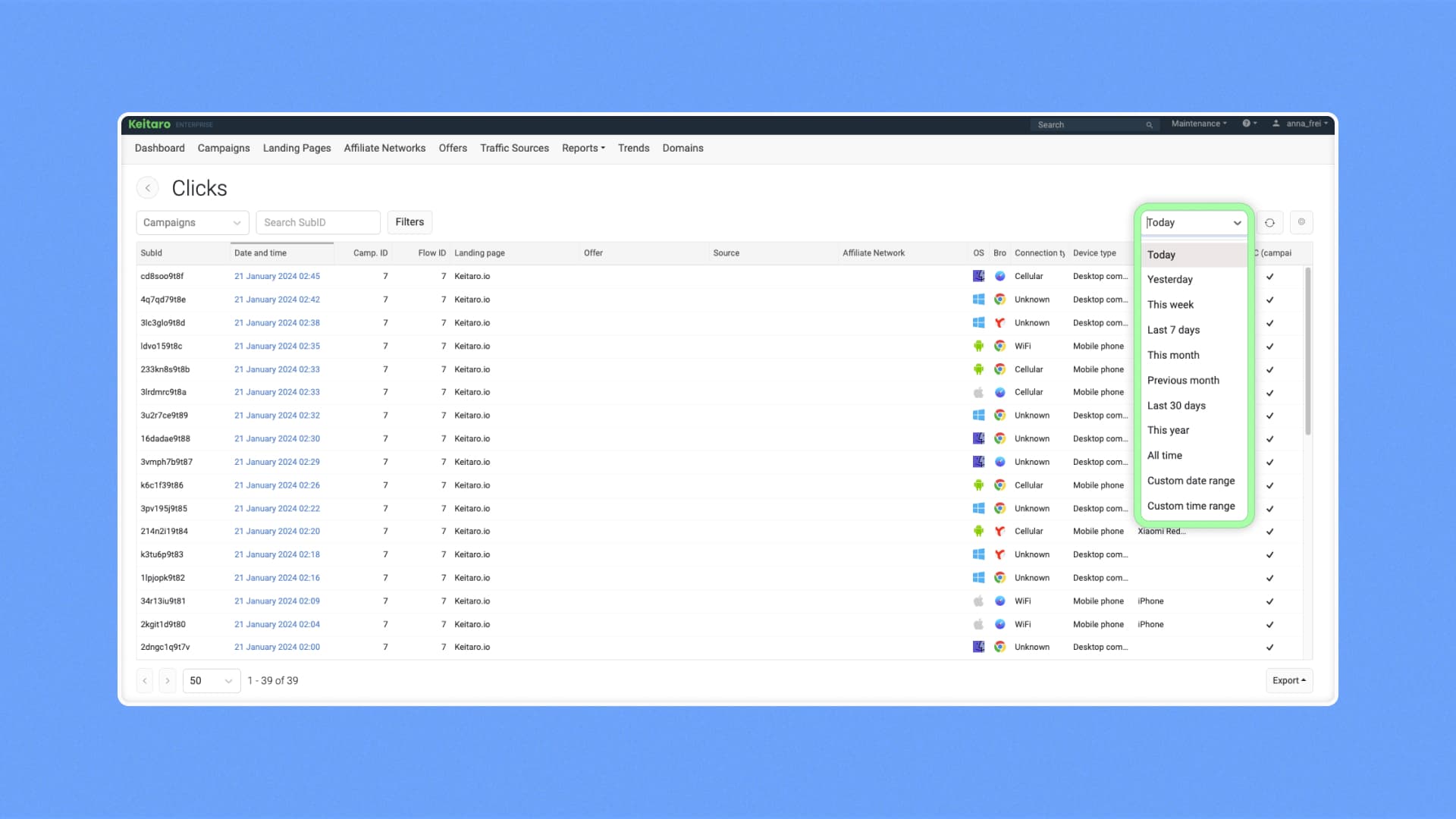The width and height of the screenshot is (1456, 819).
Task: Toggle the checkbox on row cd8soo9t8f
Action: 1269,276
